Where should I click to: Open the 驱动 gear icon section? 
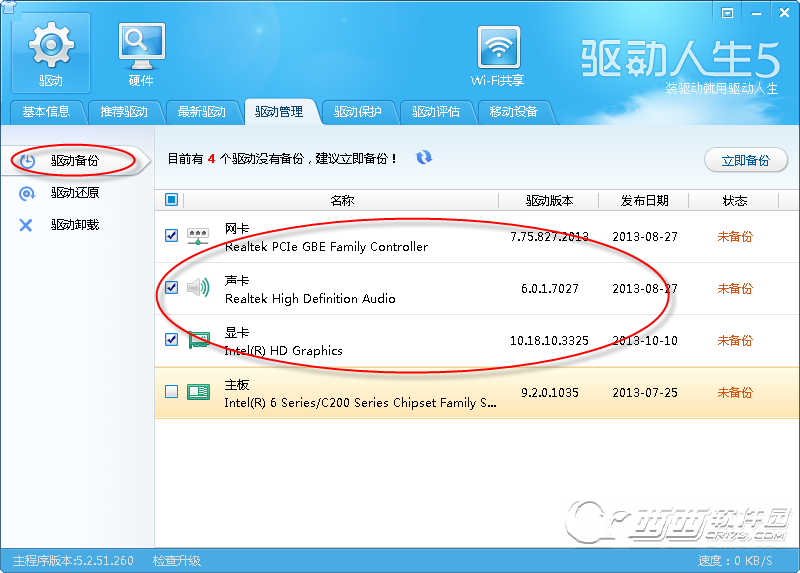coord(51,53)
